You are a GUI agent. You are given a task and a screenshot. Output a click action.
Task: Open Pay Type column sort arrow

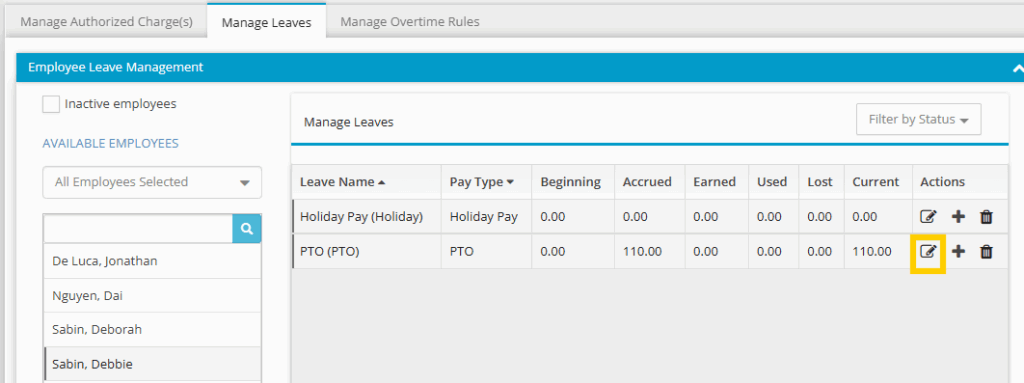tap(510, 182)
